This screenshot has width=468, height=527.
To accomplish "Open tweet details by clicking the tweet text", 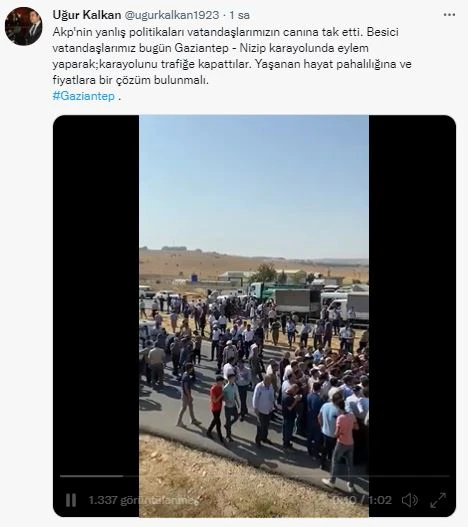I will click(x=232, y=56).
